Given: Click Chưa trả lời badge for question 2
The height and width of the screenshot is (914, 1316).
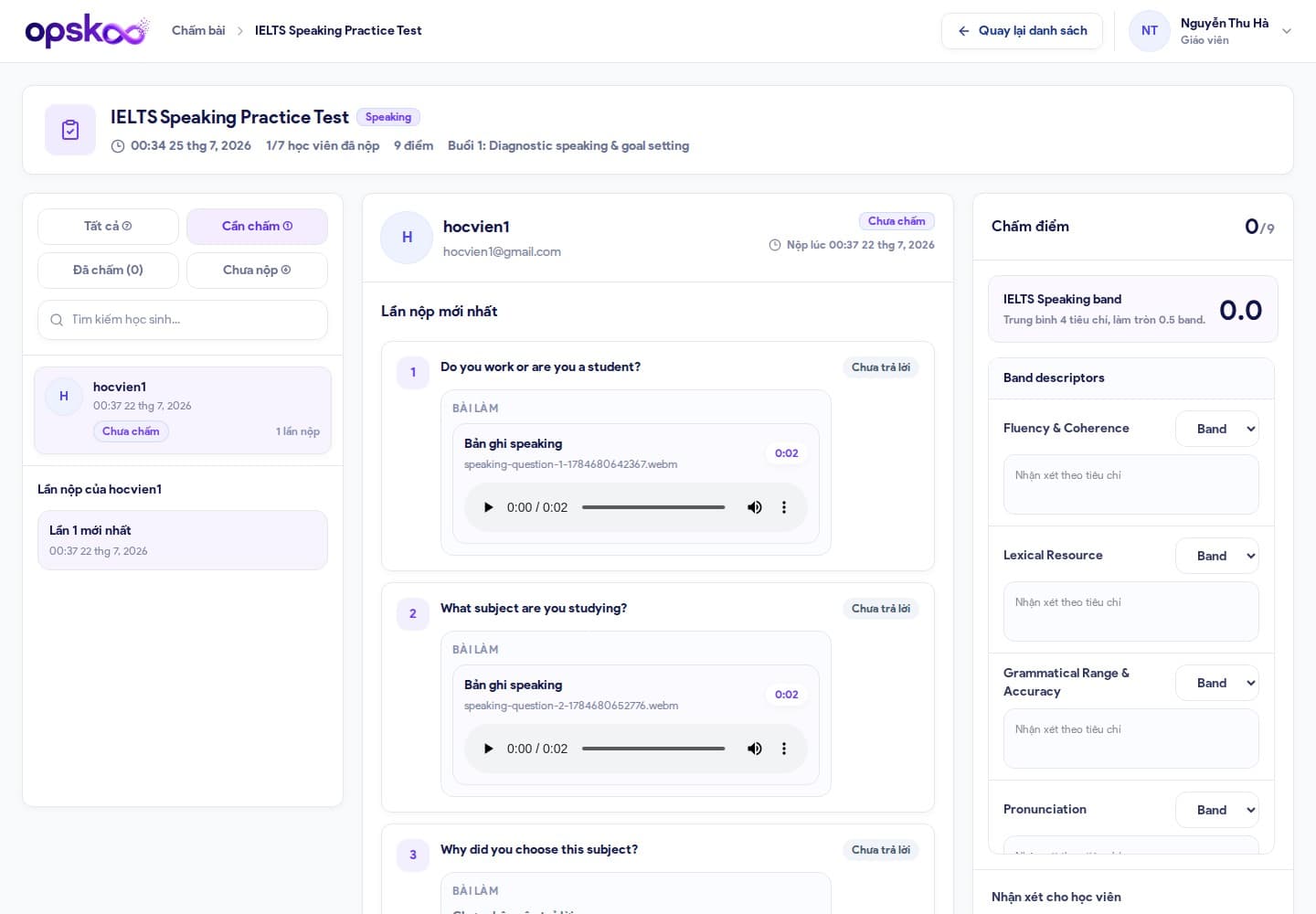Looking at the screenshot, I should coord(881,609).
